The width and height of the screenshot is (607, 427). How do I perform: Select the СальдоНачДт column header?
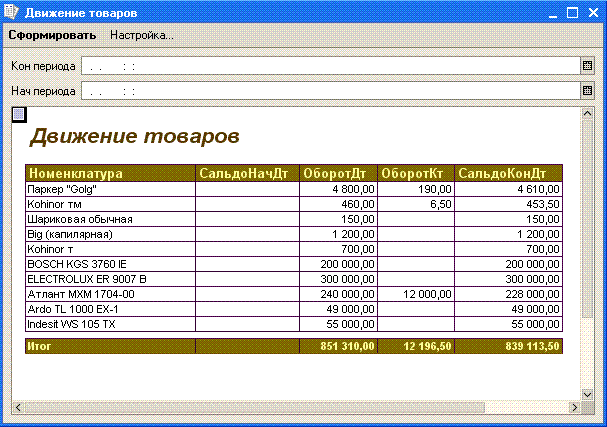coord(247,173)
